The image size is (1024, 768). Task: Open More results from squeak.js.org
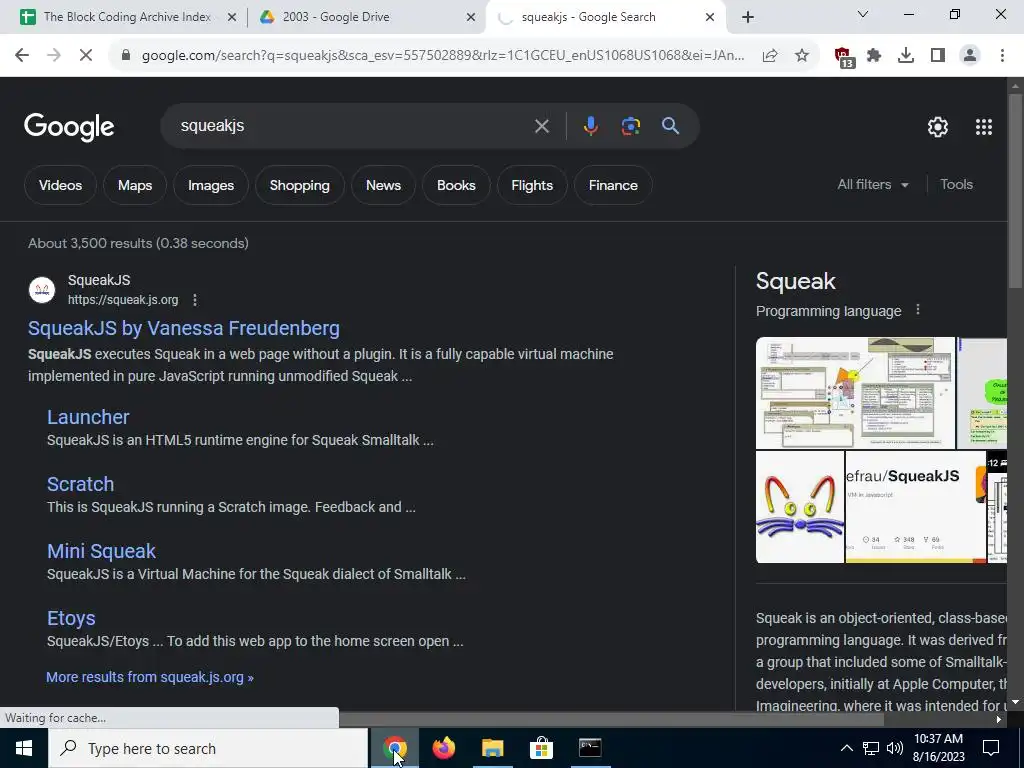tap(150, 677)
